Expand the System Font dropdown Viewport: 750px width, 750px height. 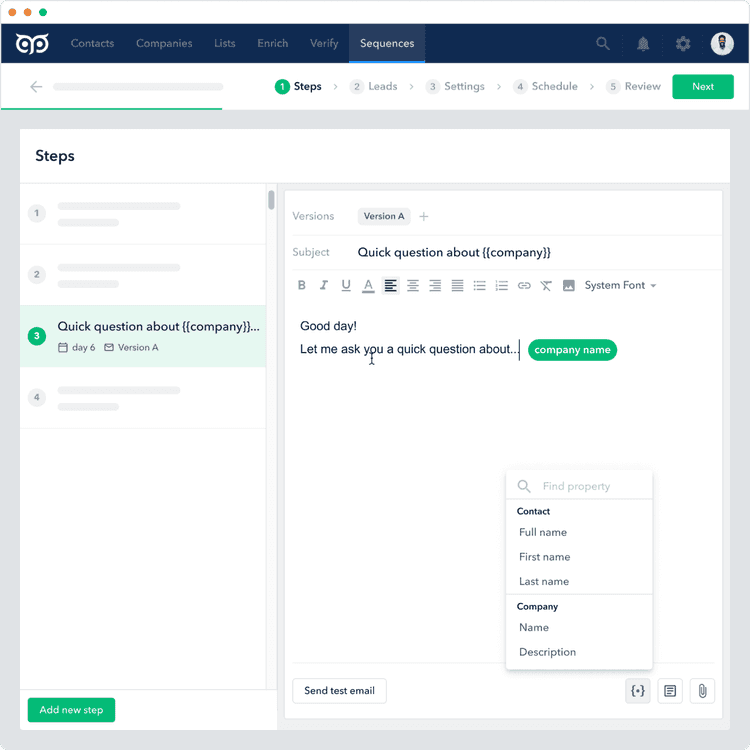(x=620, y=286)
